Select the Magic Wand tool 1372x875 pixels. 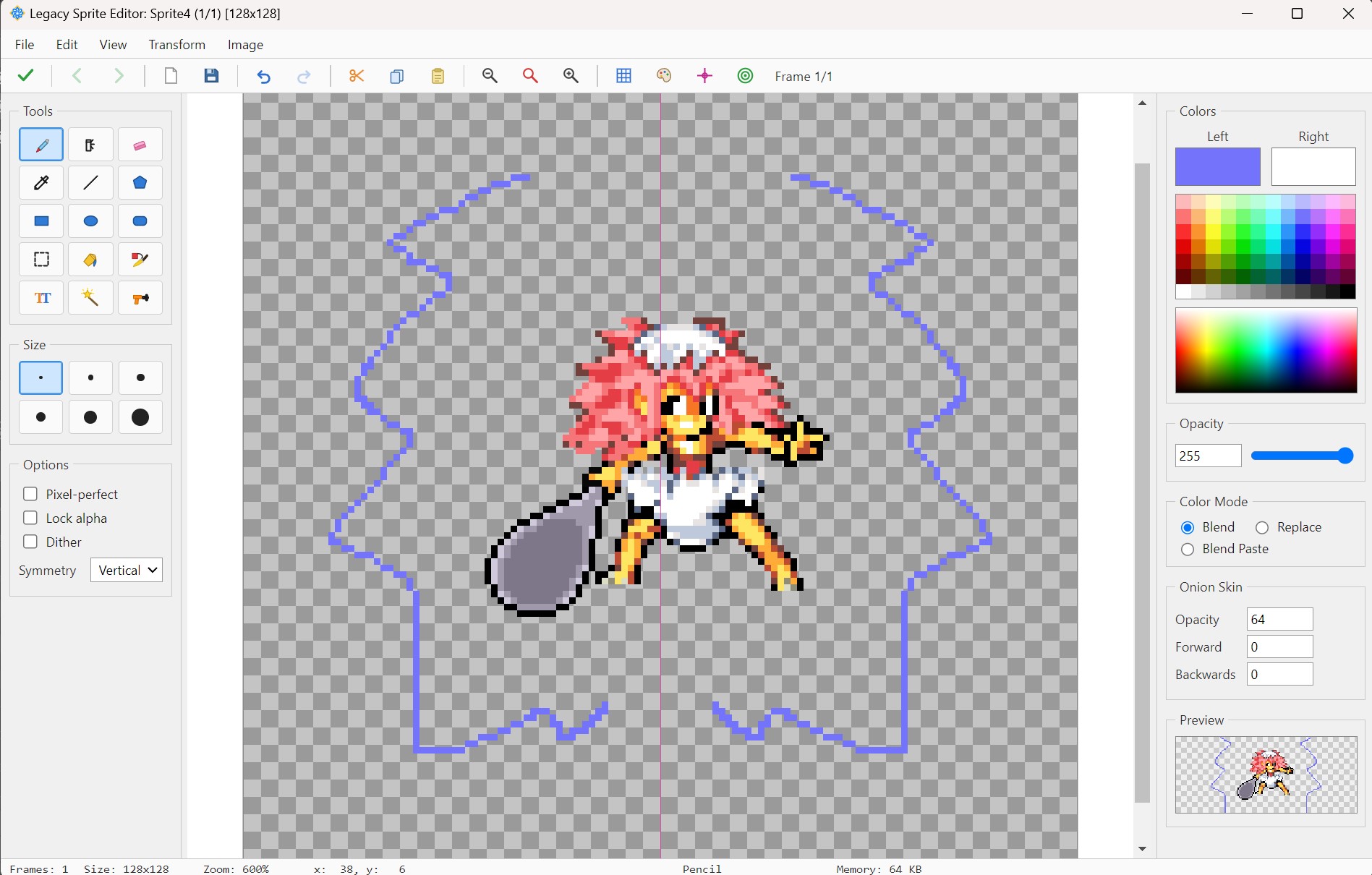point(90,298)
